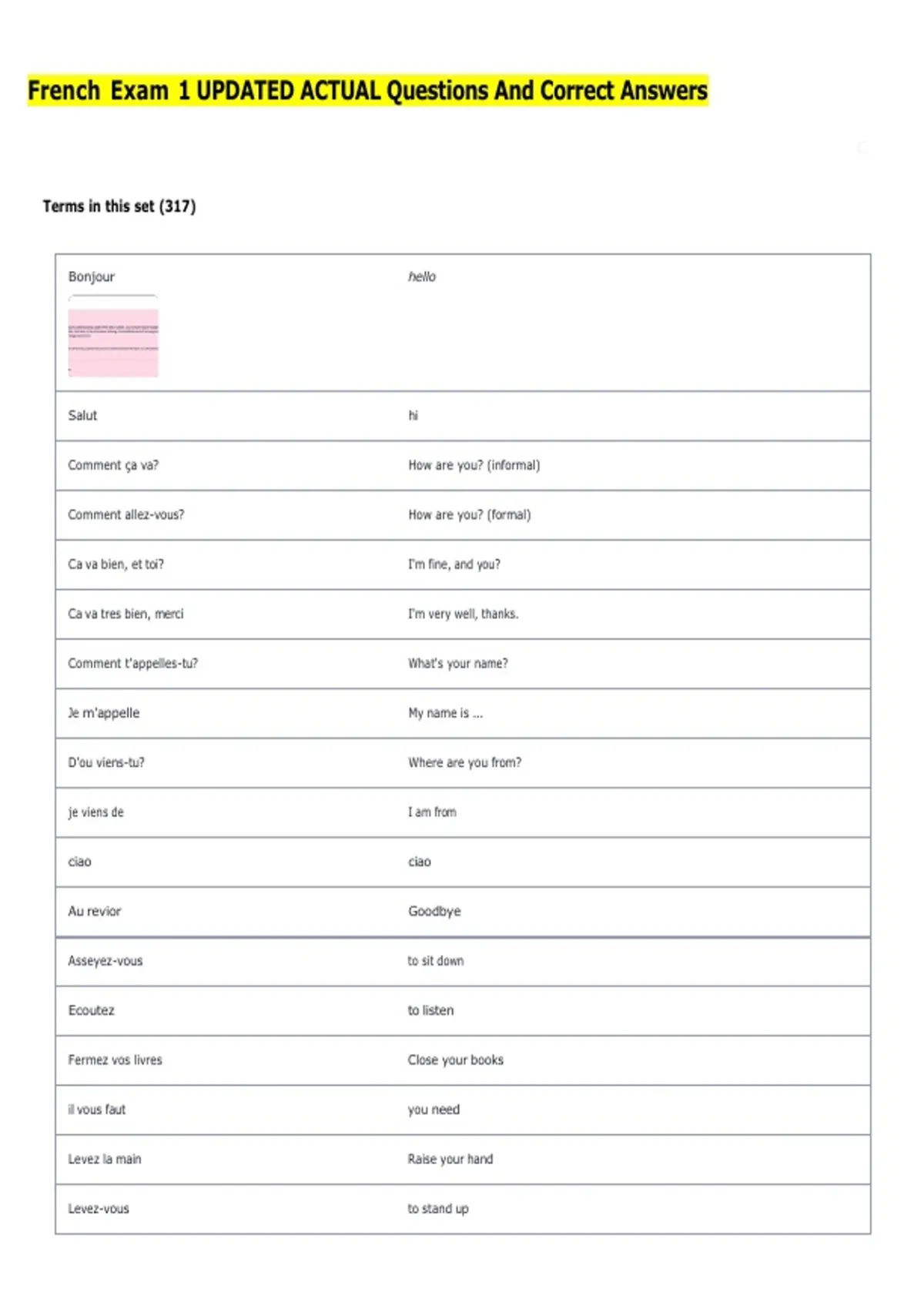
Task: Click 'D'ou viens-tu?' term
Action: (106, 762)
